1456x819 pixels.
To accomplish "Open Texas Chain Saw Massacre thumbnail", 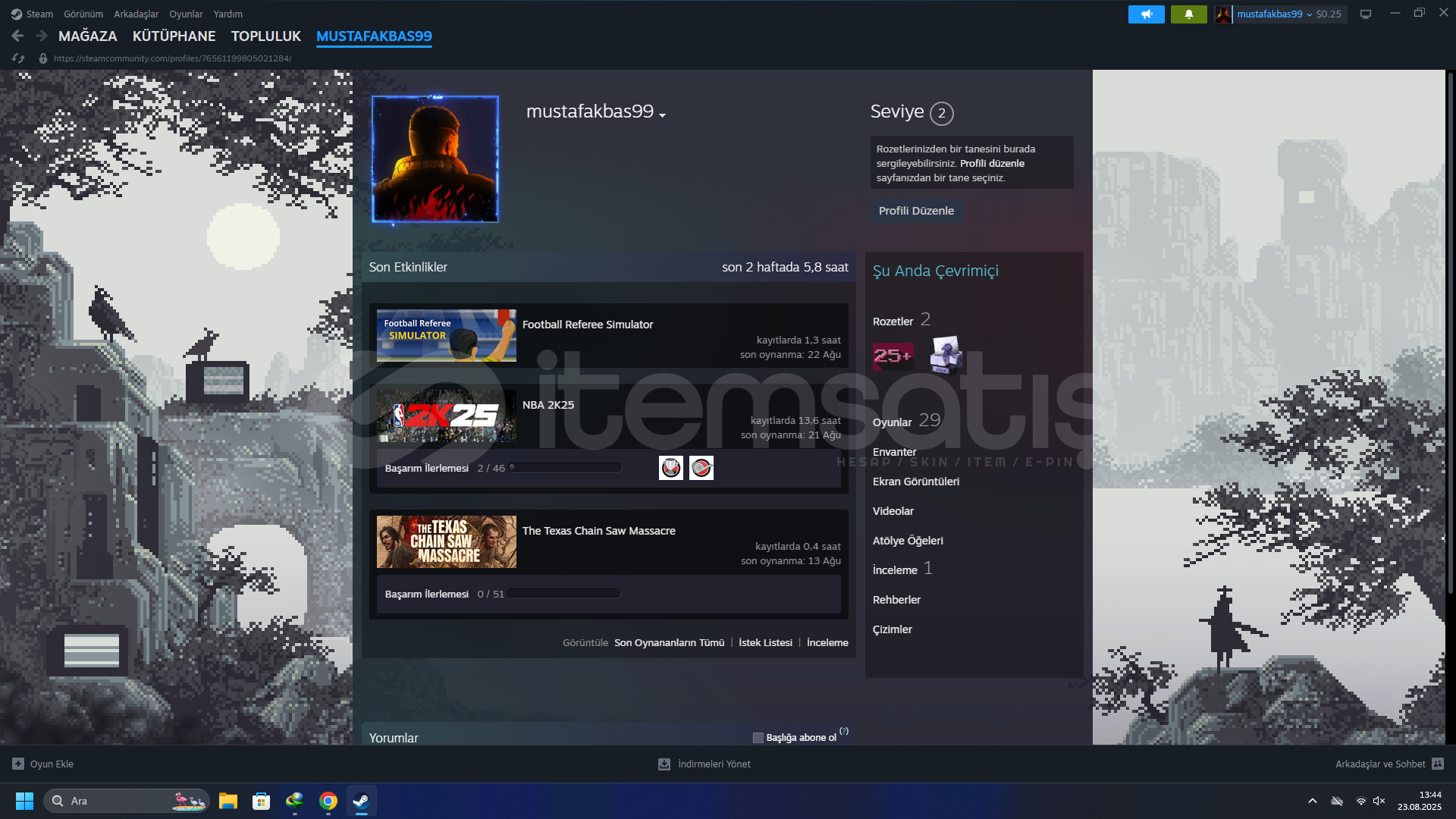I will tap(447, 542).
